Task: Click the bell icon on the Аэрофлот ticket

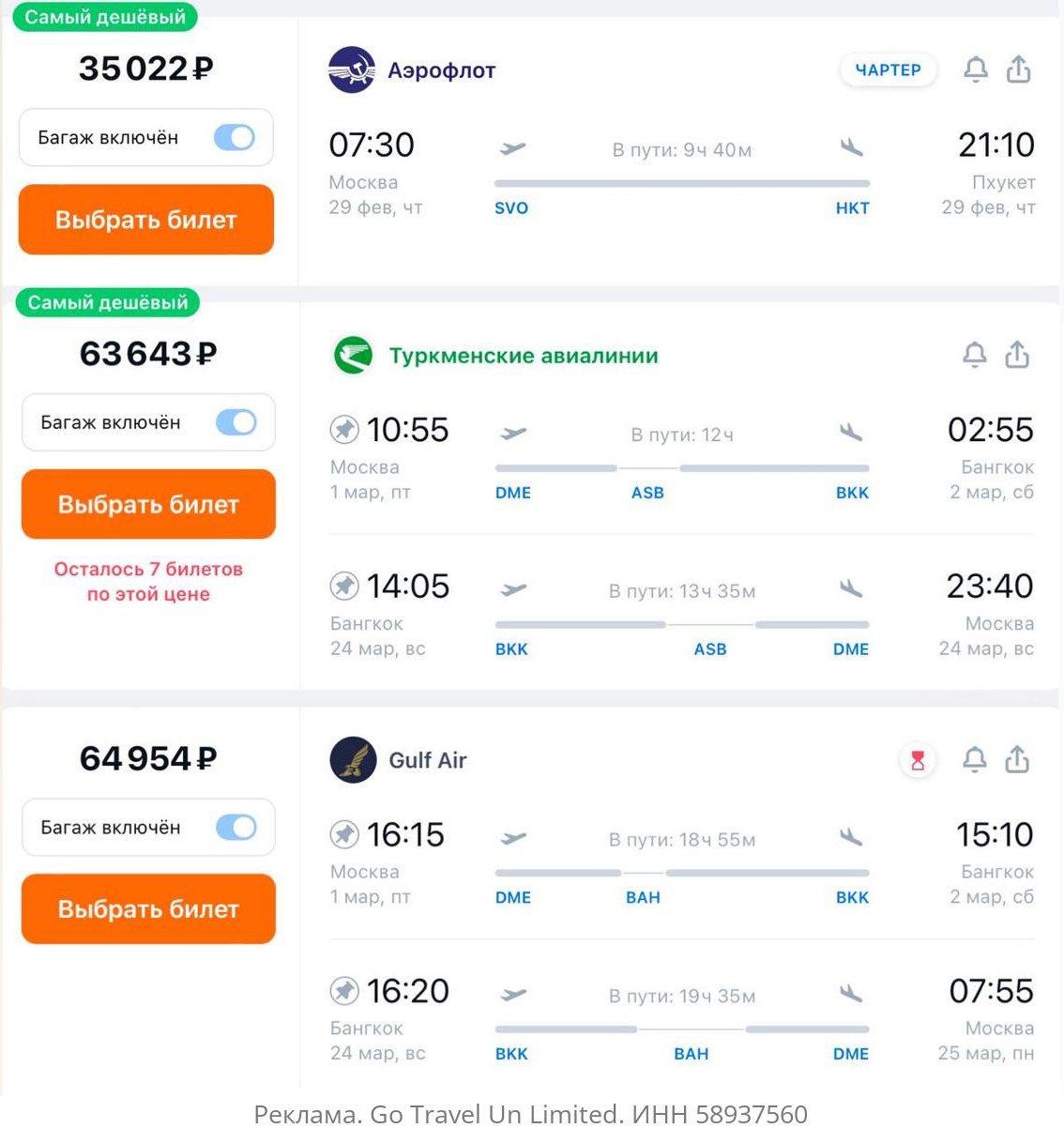Action: tap(976, 69)
